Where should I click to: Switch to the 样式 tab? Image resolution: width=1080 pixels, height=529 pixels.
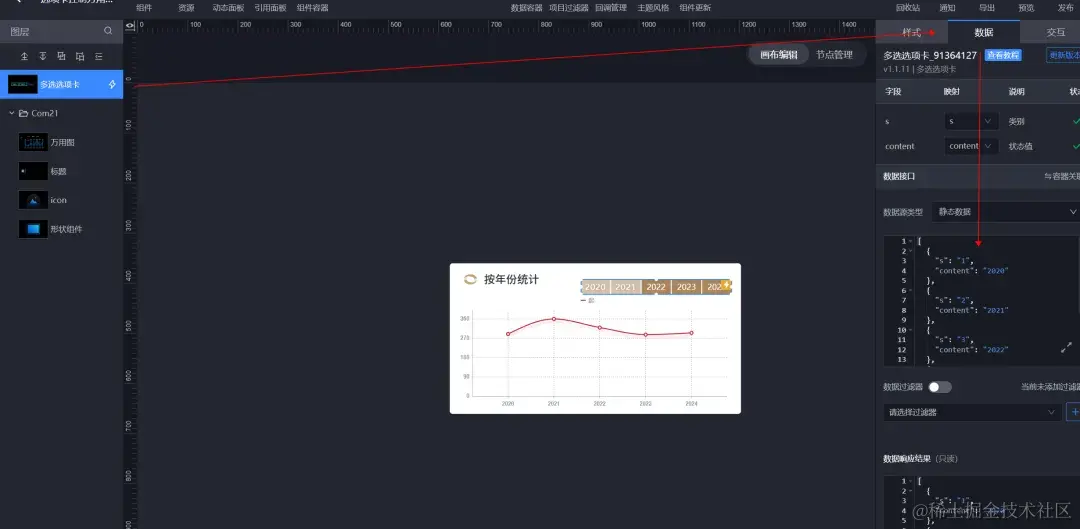[912, 32]
